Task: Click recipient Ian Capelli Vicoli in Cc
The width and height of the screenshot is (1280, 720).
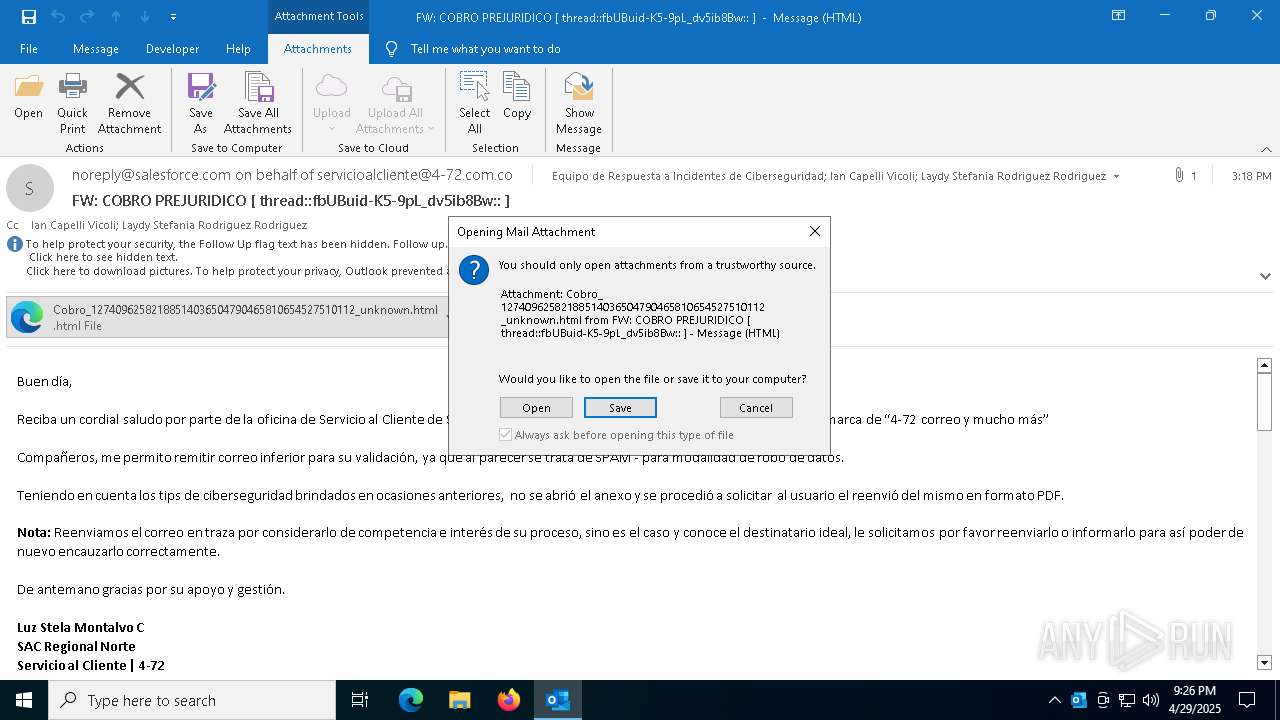Action: [76, 225]
